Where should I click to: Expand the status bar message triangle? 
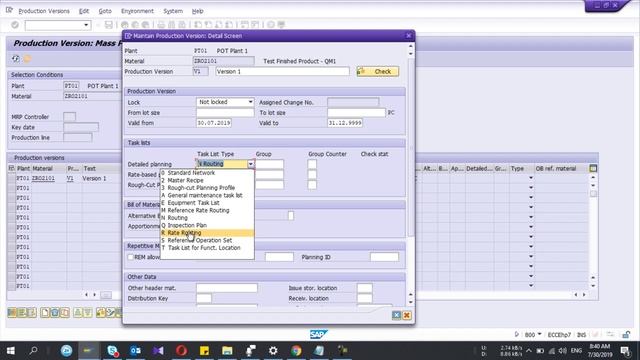coord(517,335)
